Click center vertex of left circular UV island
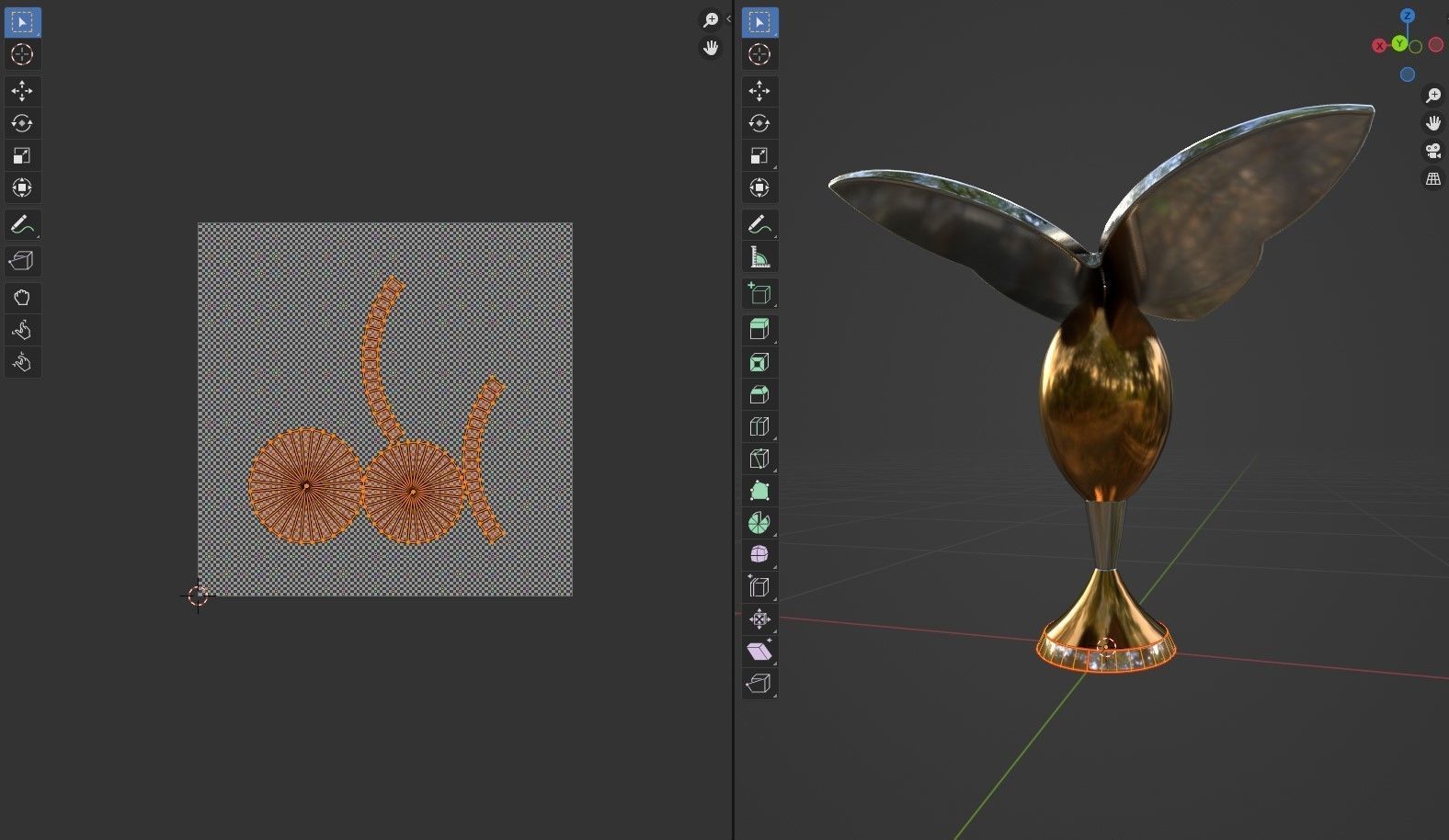The width and height of the screenshot is (1449, 840). 306,485
